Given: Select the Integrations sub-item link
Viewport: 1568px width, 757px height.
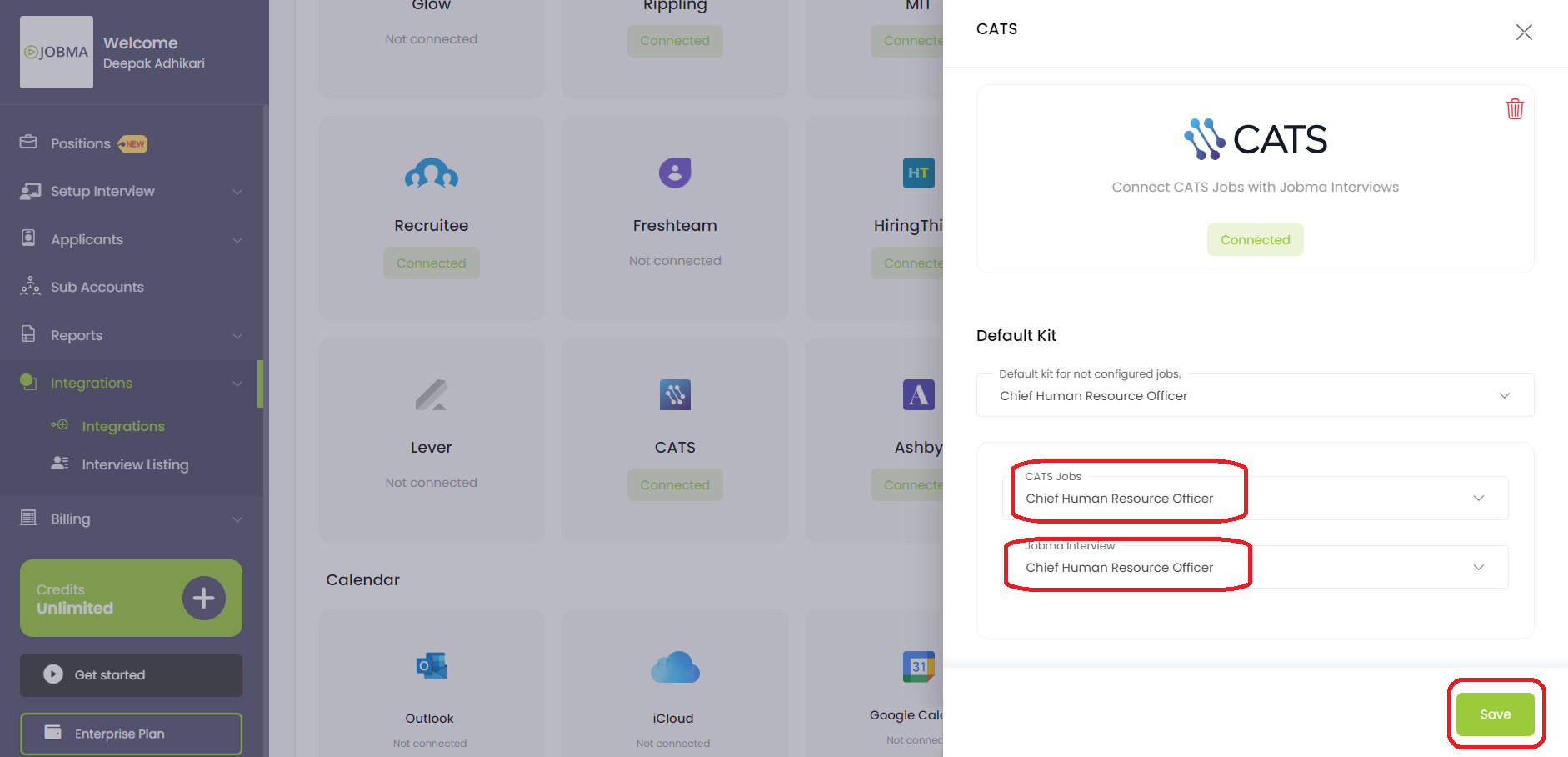Looking at the screenshot, I should coord(123,426).
